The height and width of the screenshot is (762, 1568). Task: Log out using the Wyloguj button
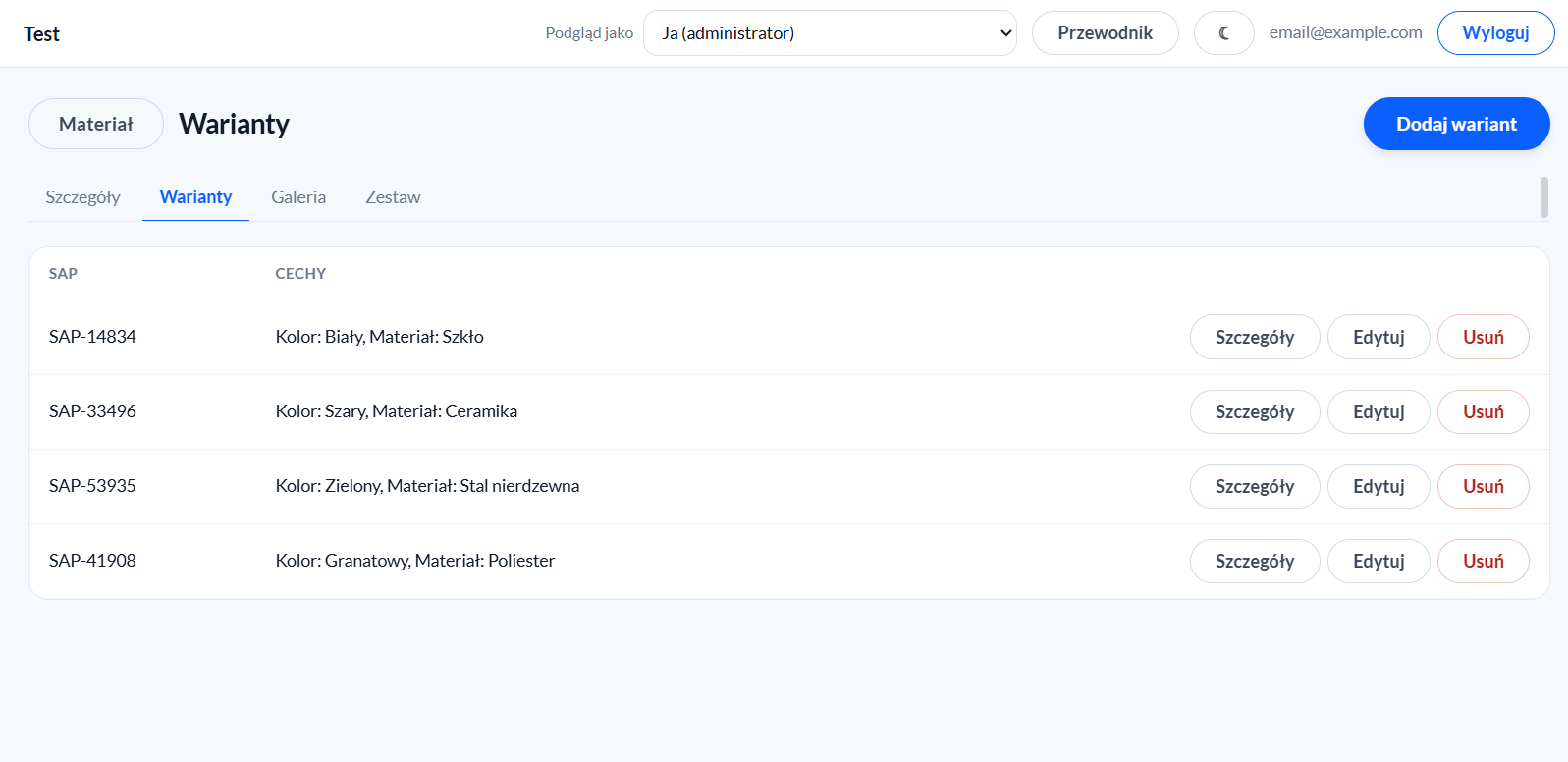click(1495, 33)
